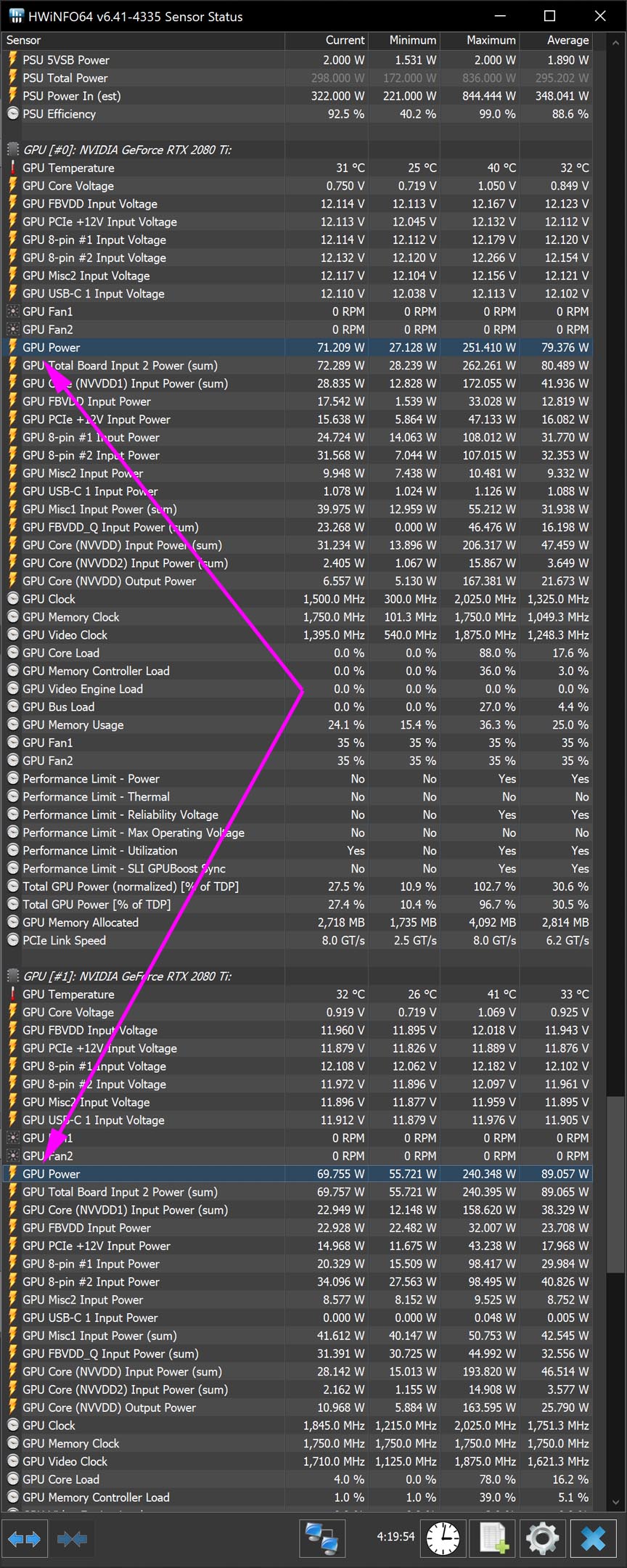Reset min/max values with the clock icon
Image resolution: width=627 pixels, height=1568 pixels.
443,1538
